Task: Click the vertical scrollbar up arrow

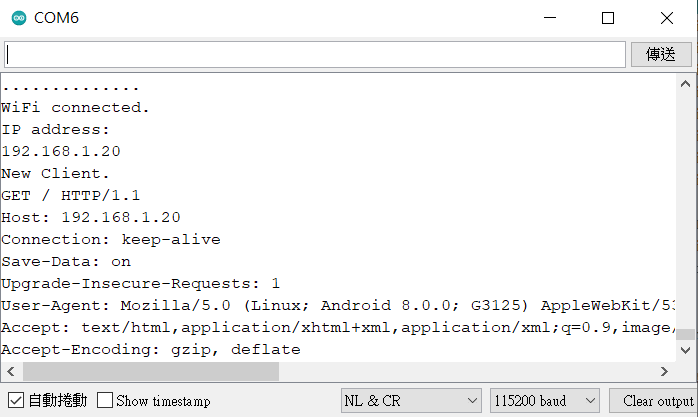Action: pyautogui.click(x=685, y=84)
